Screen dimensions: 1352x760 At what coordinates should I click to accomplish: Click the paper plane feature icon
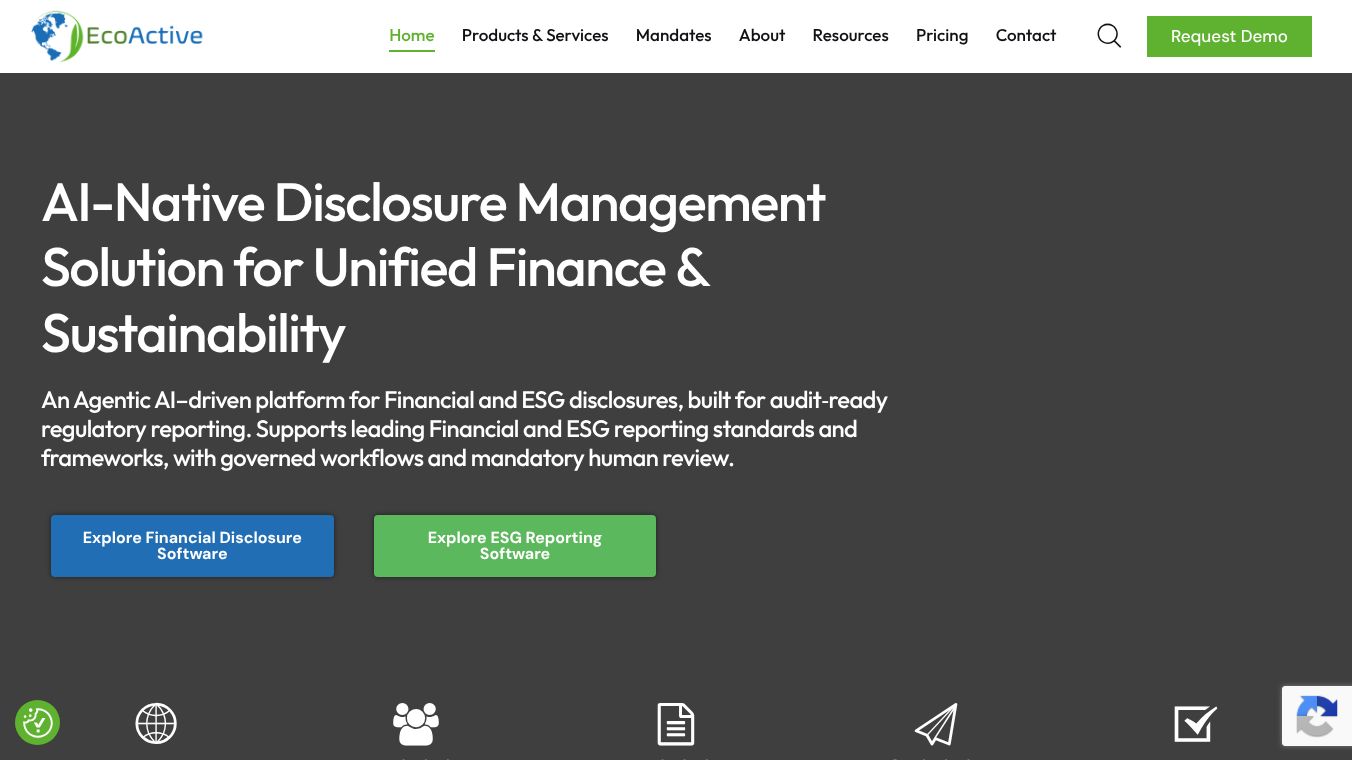pyautogui.click(x=936, y=724)
